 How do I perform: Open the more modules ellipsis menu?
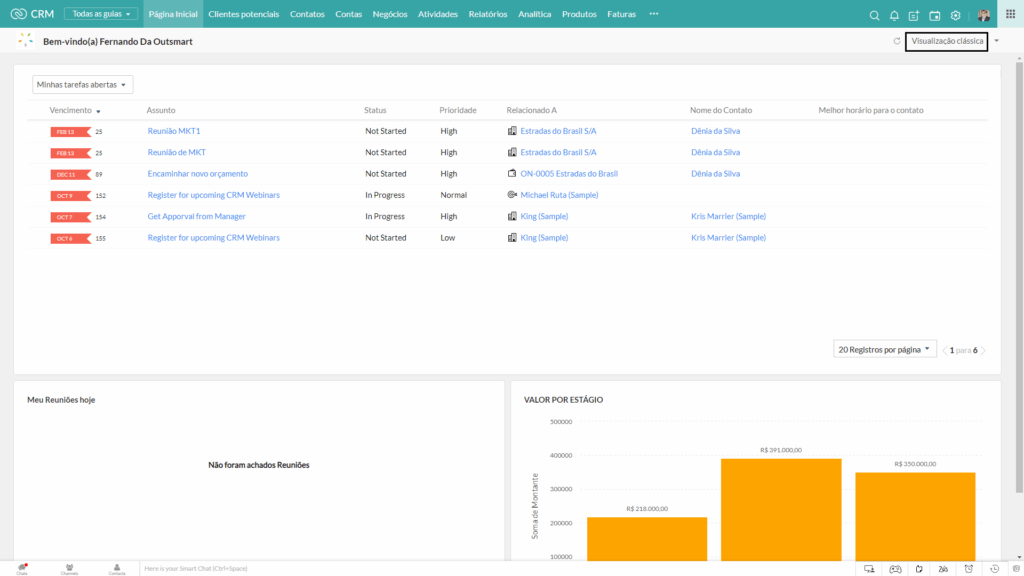(654, 14)
